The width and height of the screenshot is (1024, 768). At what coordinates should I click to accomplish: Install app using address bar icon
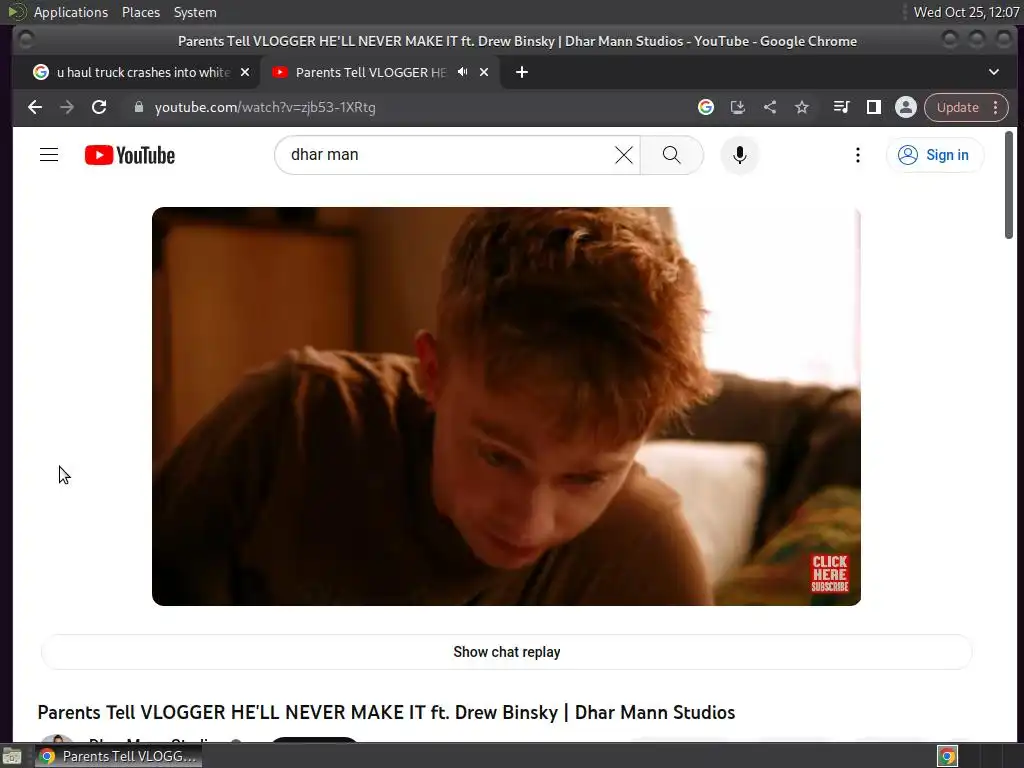737,107
